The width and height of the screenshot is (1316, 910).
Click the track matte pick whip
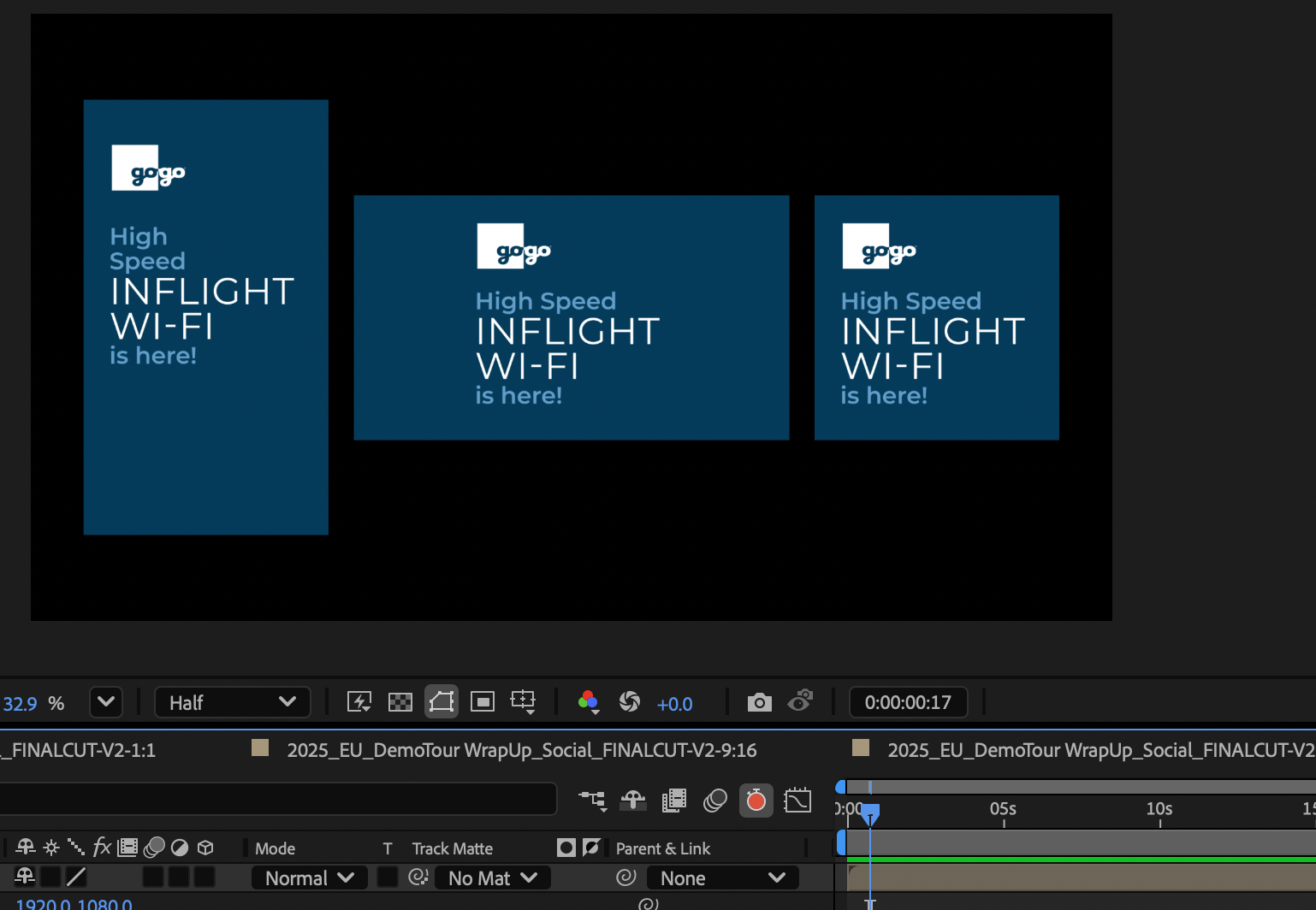tap(418, 877)
